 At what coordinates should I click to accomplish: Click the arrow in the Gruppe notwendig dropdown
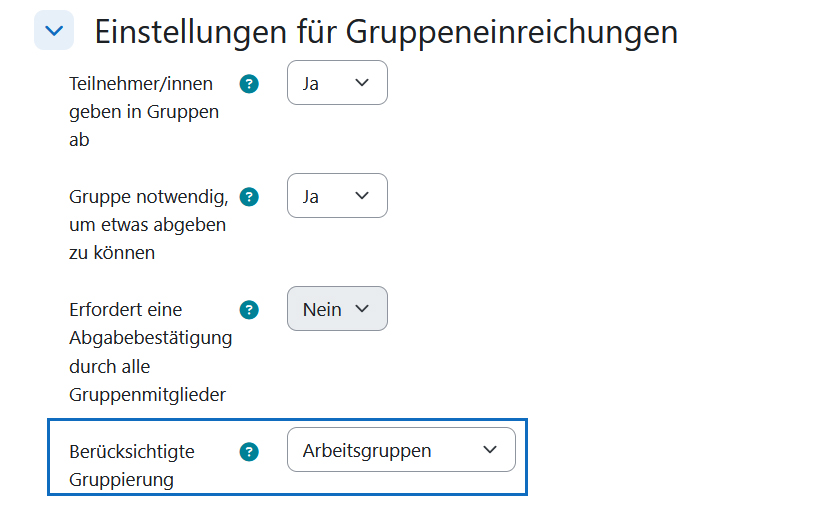pyautogui.click(x=362, y=196)
